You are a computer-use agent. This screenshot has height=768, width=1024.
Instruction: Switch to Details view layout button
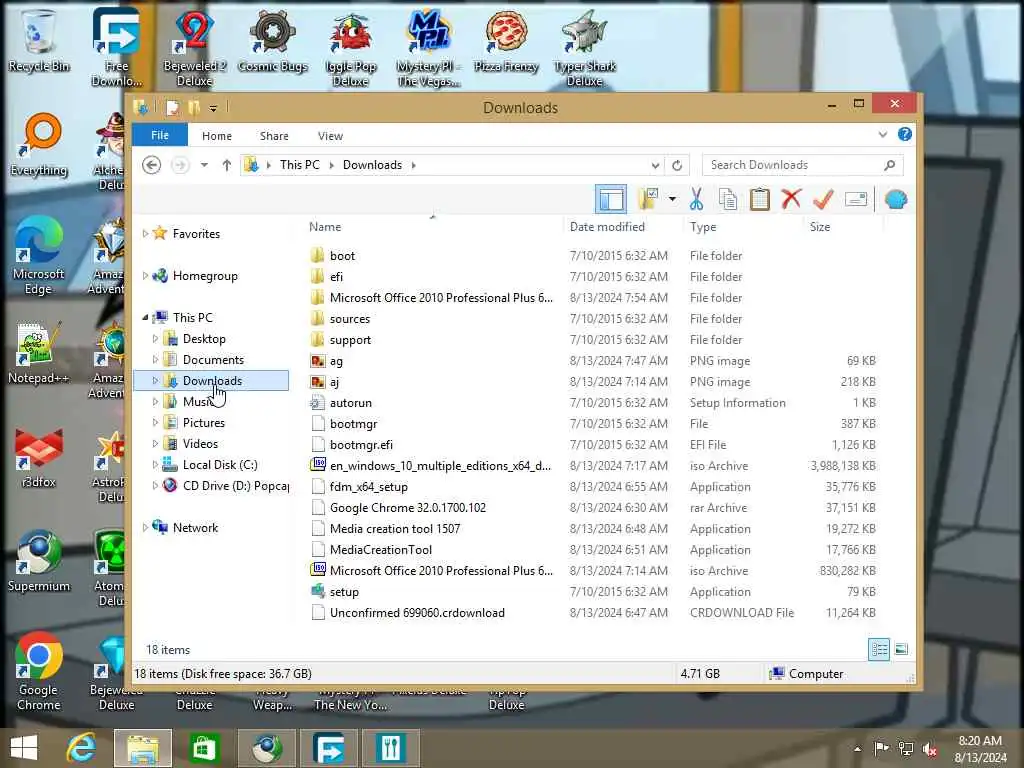click(x=879, y=649)
